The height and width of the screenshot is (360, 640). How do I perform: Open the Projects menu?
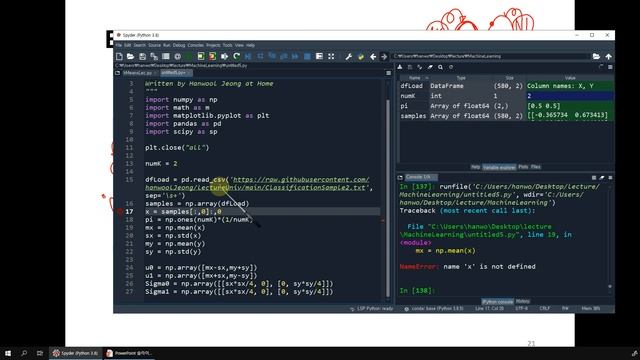click(x=213, y=45)
